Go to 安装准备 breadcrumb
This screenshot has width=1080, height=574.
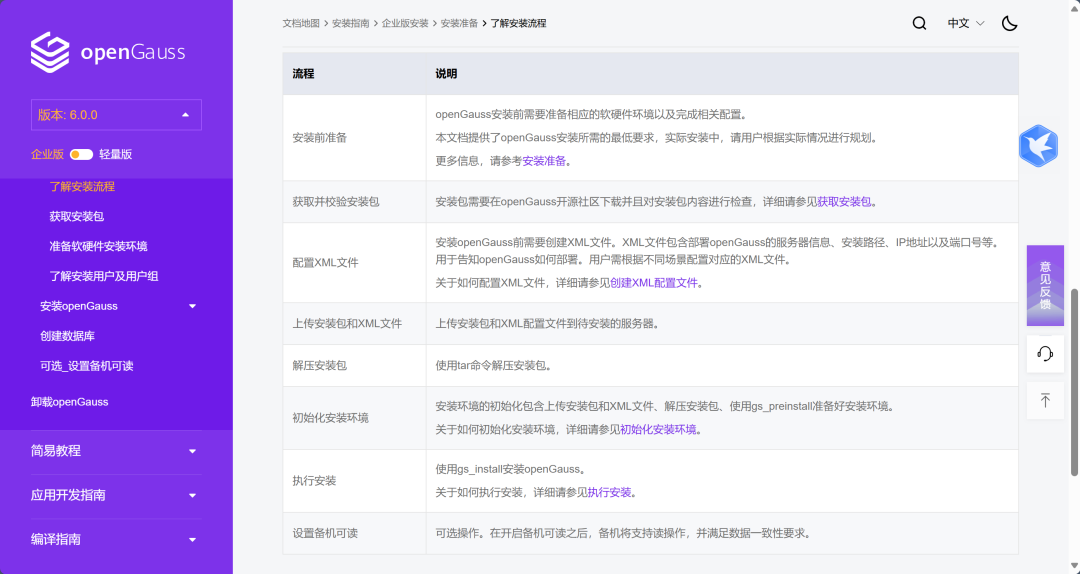pyautogui.click(x=459, y=23)
